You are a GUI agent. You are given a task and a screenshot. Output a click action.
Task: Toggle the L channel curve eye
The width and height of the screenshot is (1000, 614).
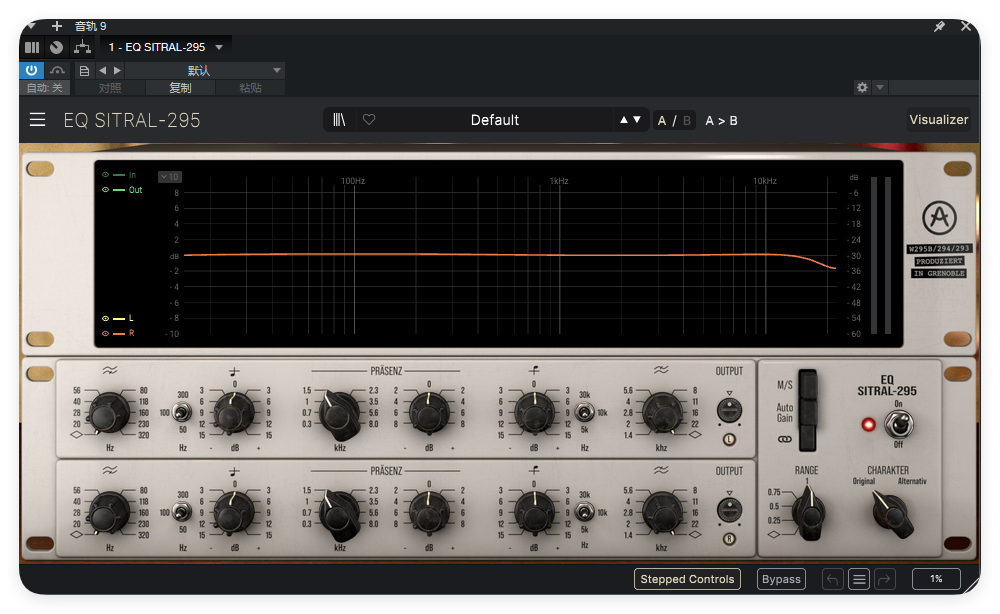click(105, 318)
